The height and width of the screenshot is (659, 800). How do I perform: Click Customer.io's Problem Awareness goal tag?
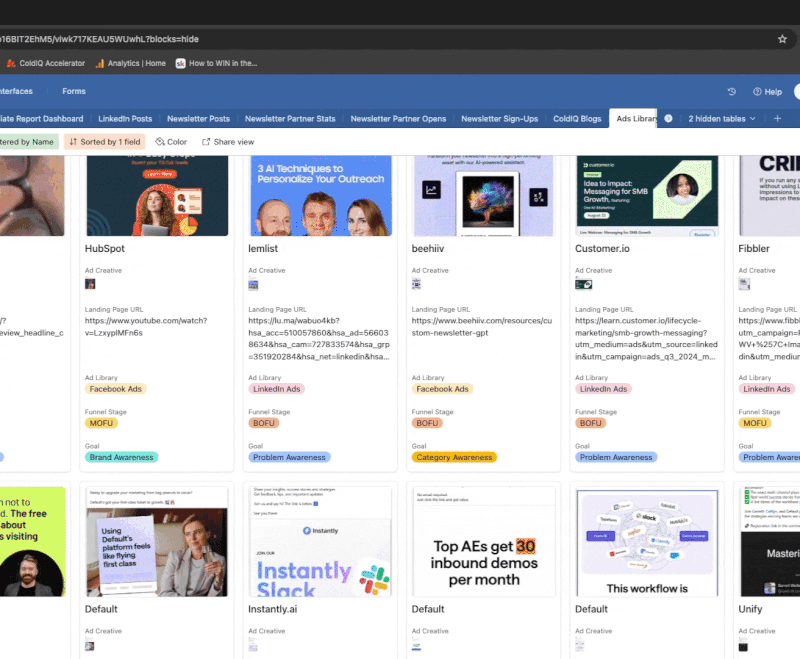616,457
